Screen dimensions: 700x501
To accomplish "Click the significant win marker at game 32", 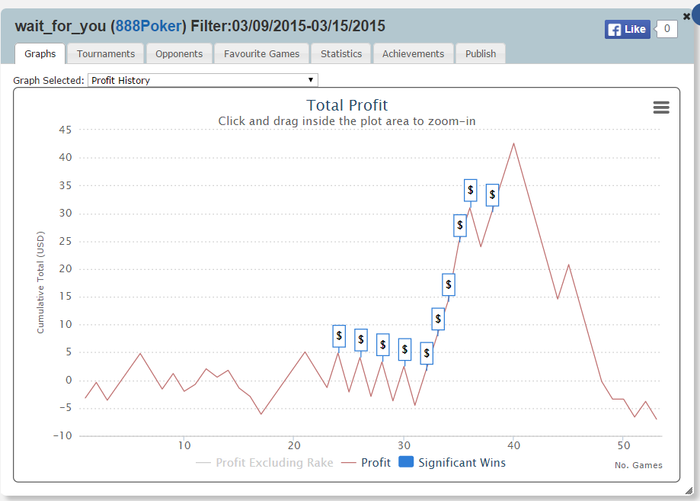I will tap(426, 354).
